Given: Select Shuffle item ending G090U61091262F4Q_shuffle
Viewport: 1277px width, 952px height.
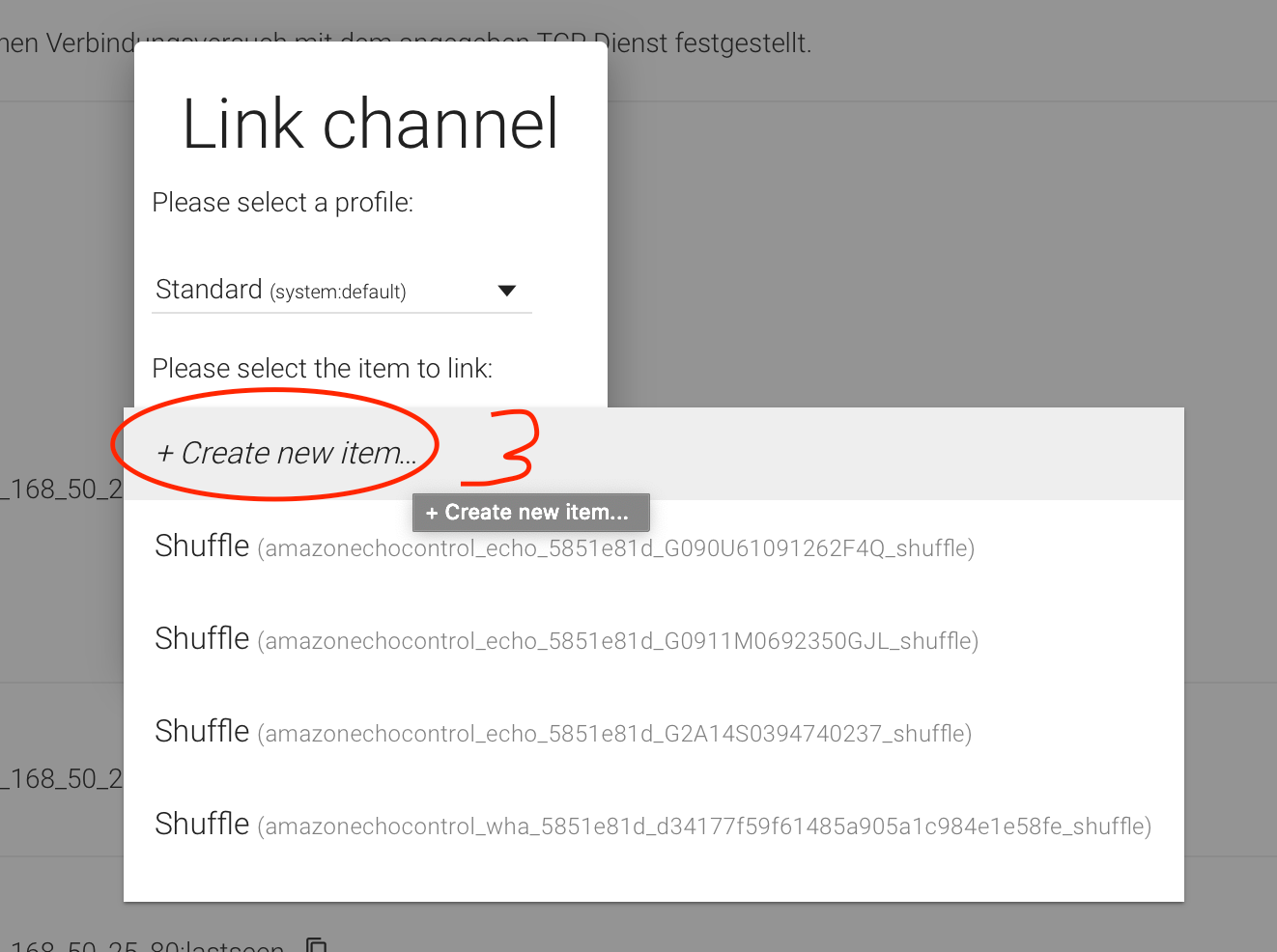Looking at the screenshot, I should pos(564,546).
